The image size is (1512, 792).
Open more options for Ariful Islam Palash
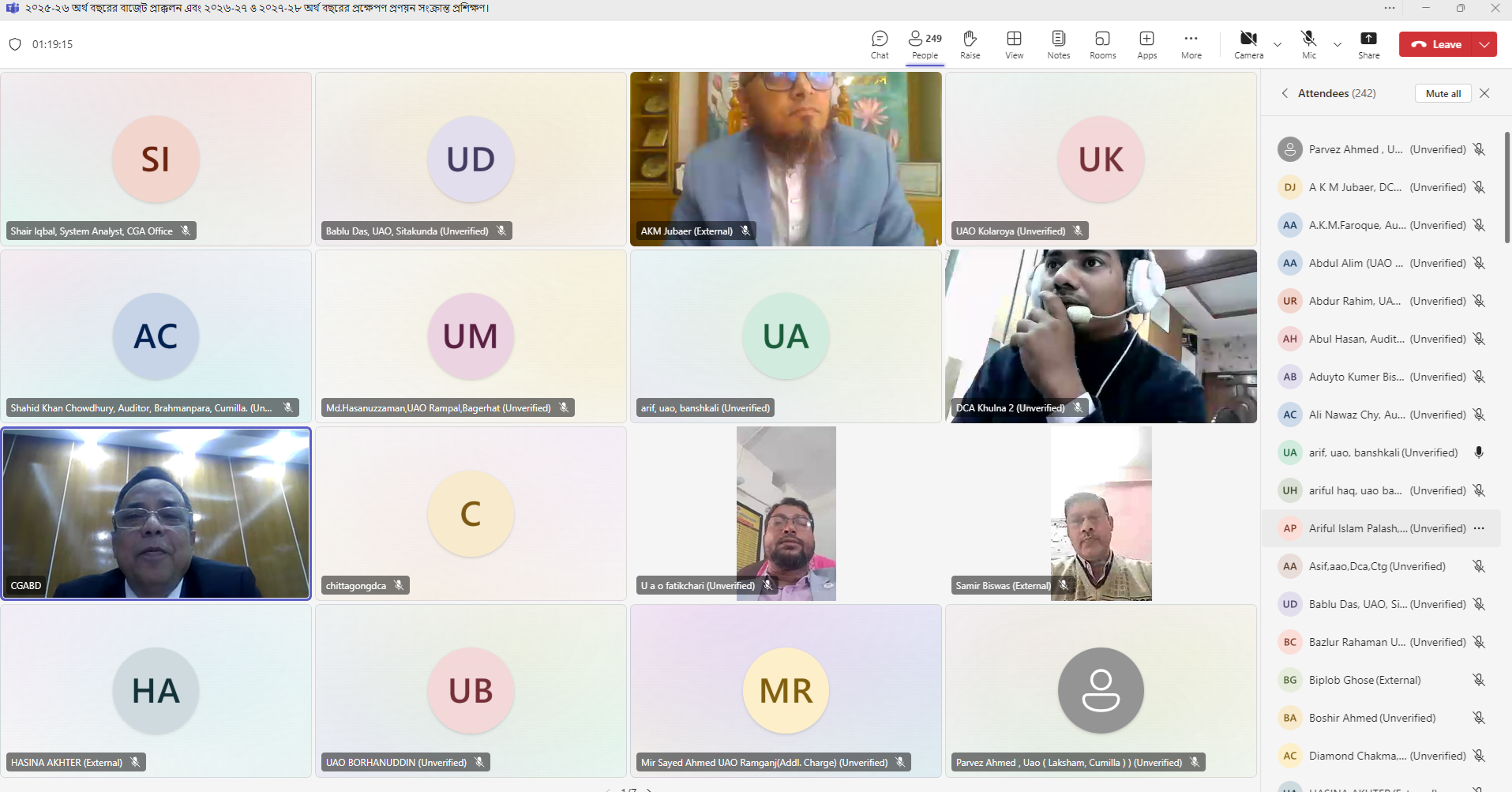1479,528
